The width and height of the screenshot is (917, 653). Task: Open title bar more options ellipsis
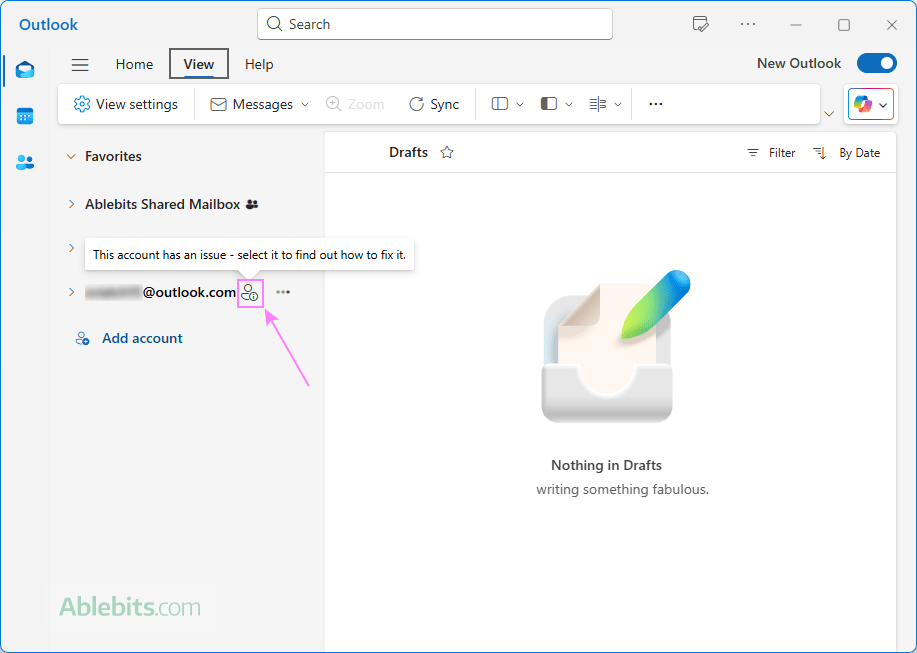pos(748,24)
